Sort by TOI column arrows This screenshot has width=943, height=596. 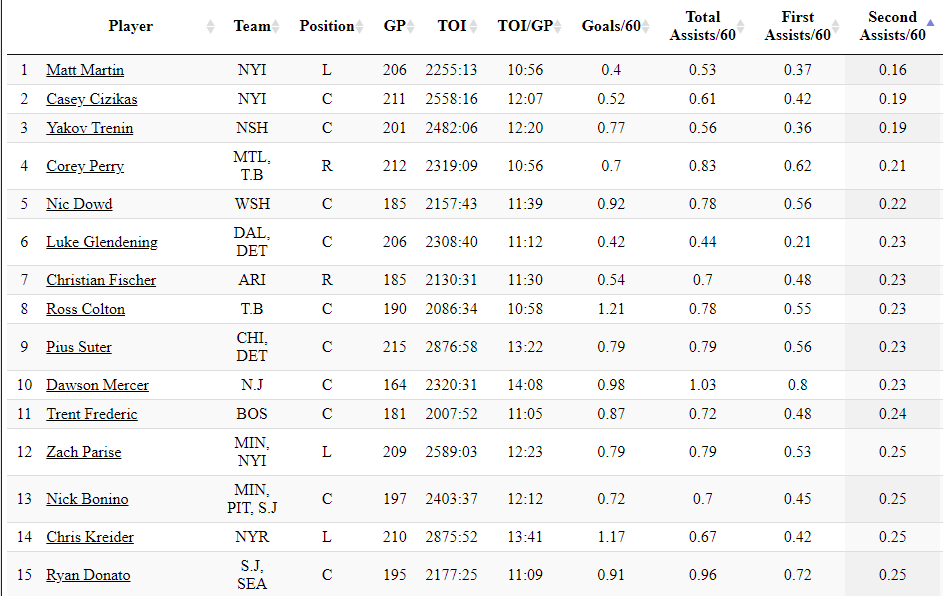click(474, 26)
